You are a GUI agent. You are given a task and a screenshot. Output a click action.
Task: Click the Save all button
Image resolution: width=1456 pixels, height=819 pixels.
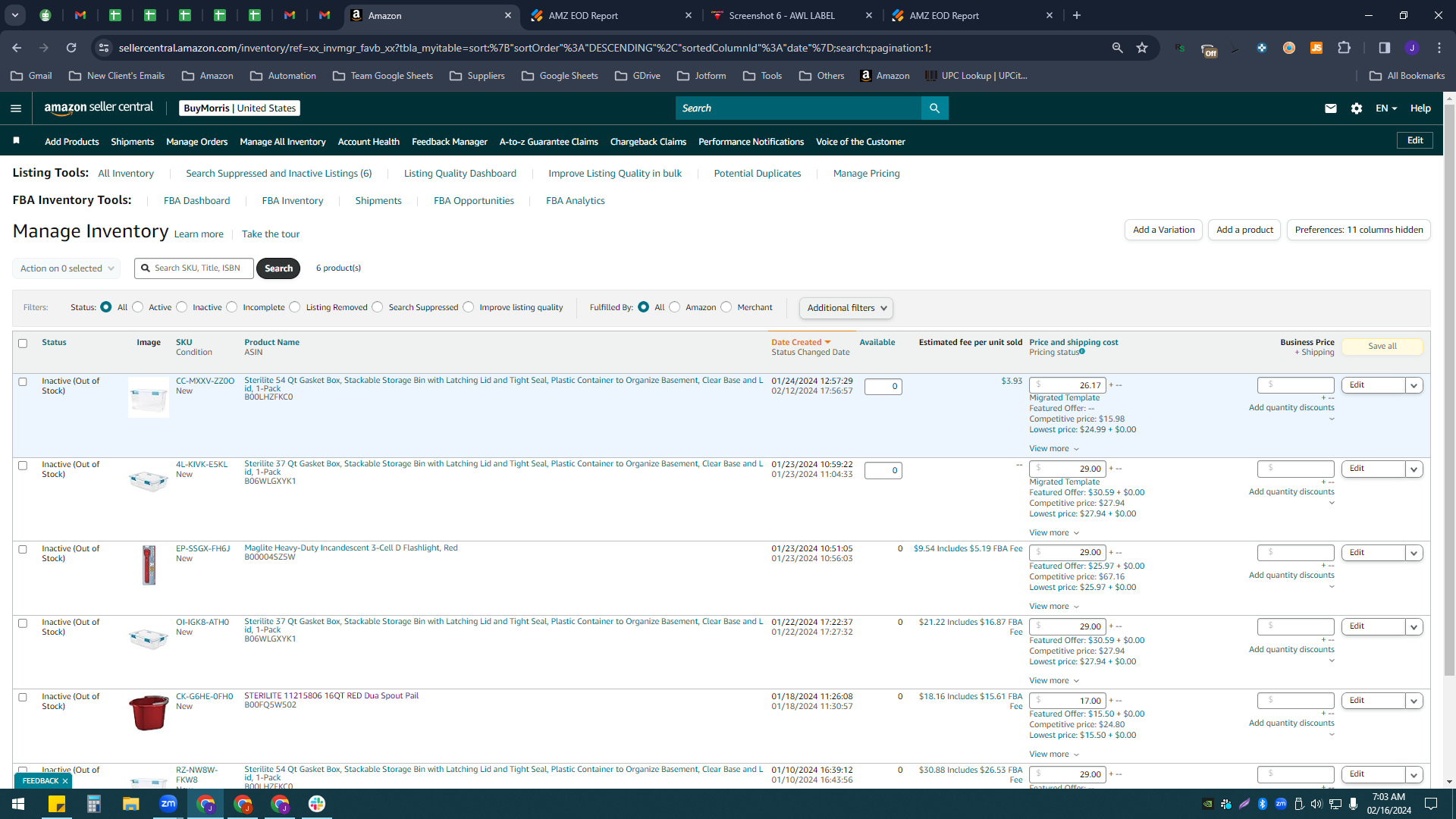tap(1382, 347)
